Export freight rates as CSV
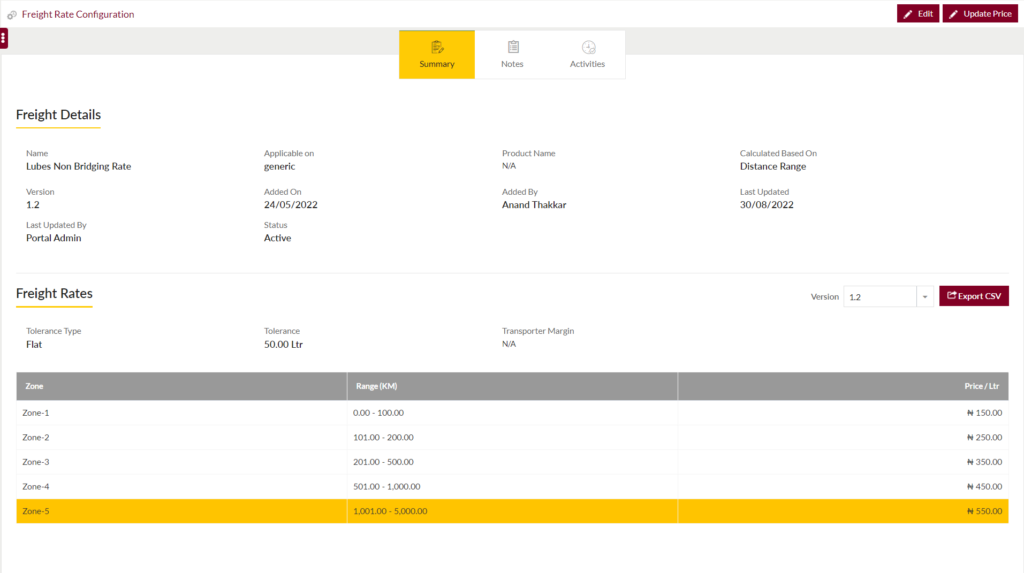The height and width of the screenshot is (573, 1024). [974, 296]
